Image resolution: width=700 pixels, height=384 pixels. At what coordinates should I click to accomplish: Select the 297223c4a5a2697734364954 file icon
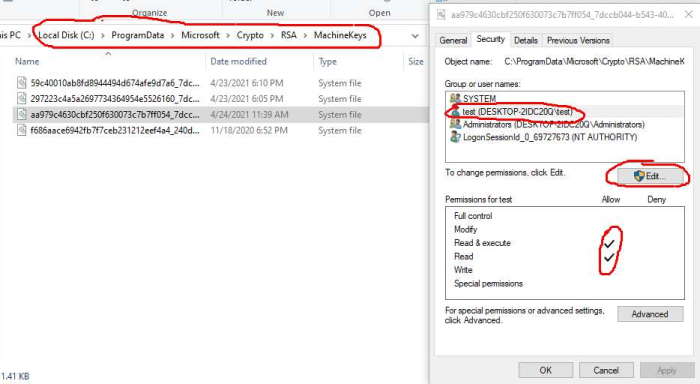coord(21,98)
